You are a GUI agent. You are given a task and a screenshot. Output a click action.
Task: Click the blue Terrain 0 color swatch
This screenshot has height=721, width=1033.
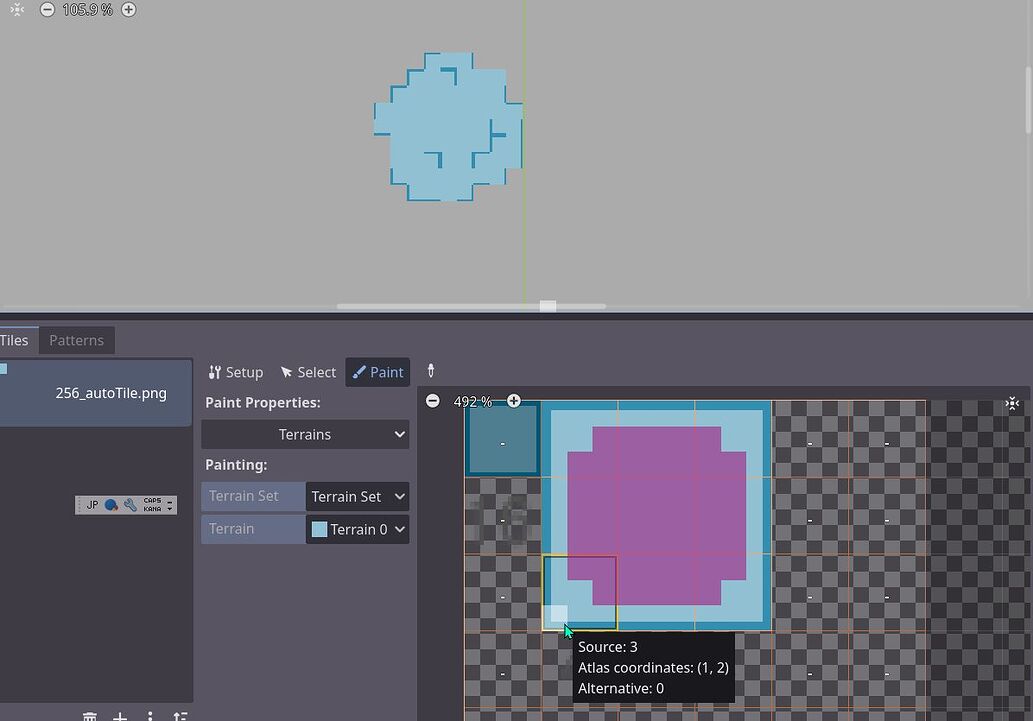319,529
